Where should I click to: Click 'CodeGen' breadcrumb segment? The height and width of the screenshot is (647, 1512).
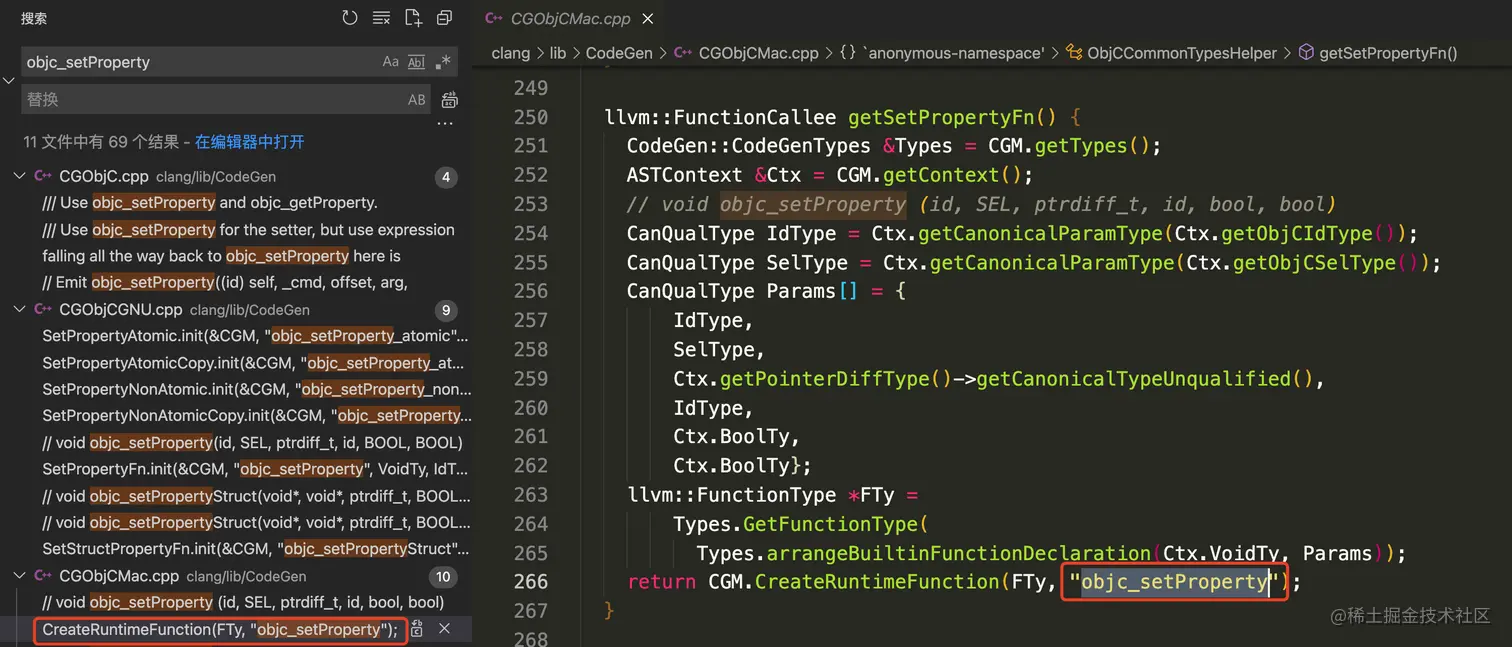point(619,53)
